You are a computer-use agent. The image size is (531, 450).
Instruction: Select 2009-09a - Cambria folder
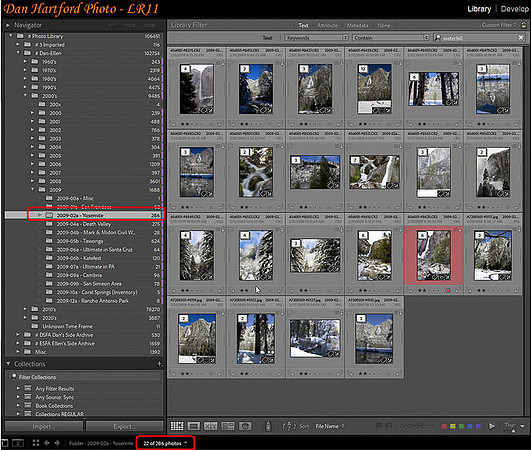point(79,275)
